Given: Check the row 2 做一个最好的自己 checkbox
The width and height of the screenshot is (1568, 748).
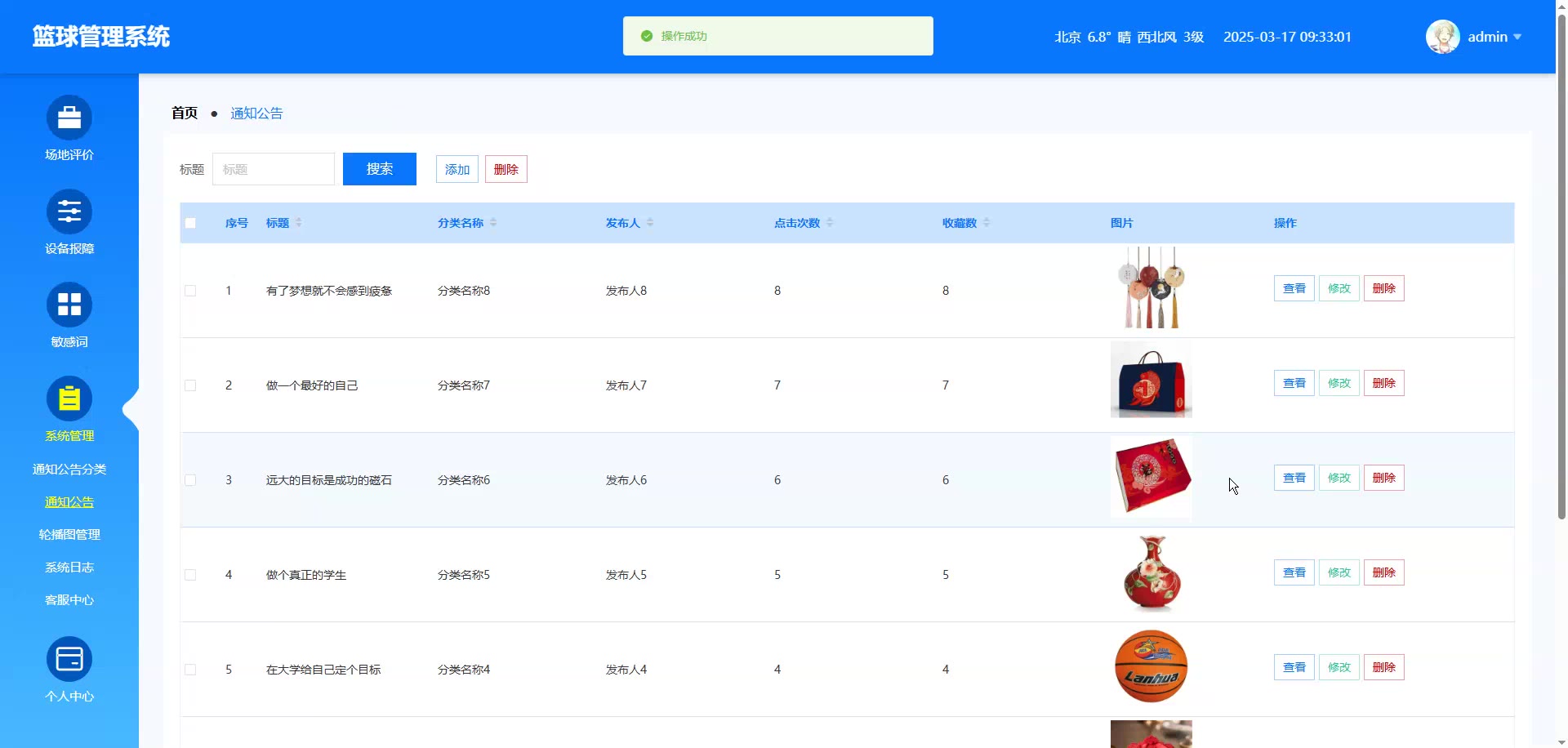Looking at the screenshot, I should click(x=190, y=385).
